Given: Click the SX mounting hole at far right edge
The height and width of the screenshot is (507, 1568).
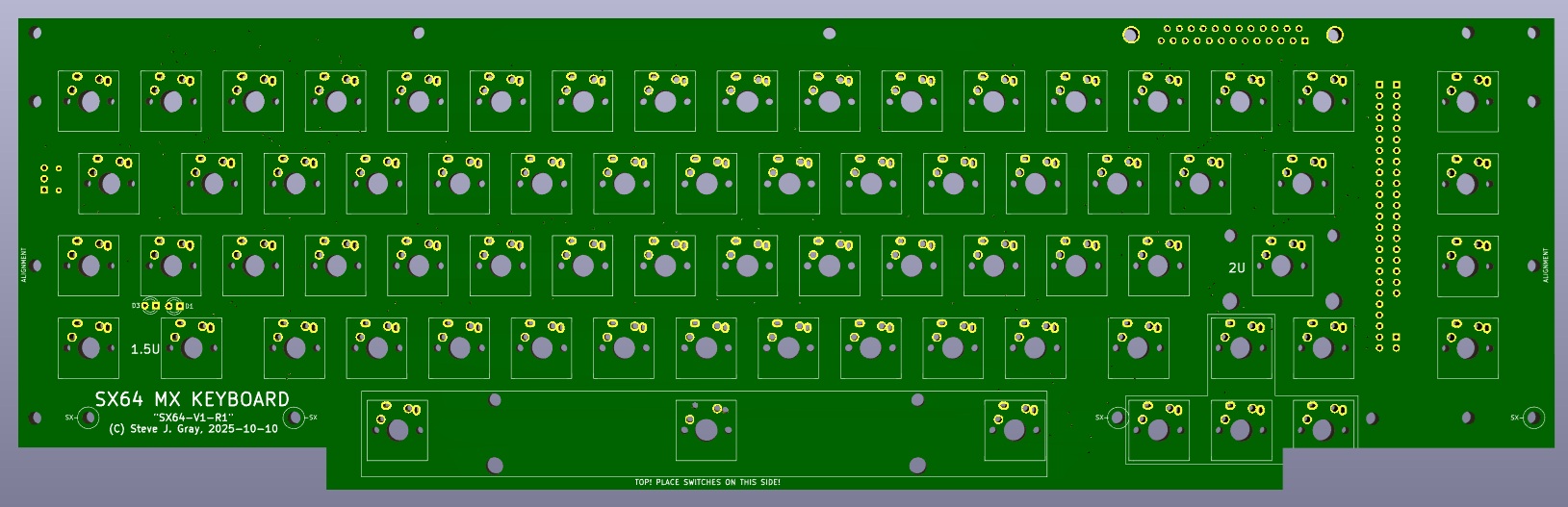Looking at the screenshot, I should (1534, 418).
